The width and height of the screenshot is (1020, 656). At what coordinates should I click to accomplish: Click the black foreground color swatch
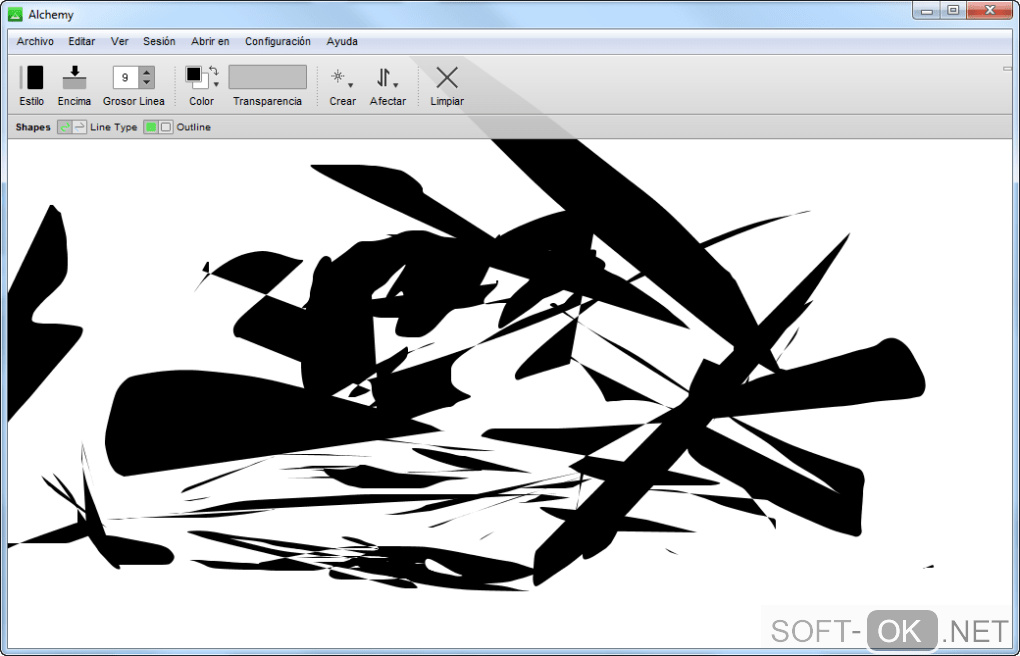click(x=193, y=74)
